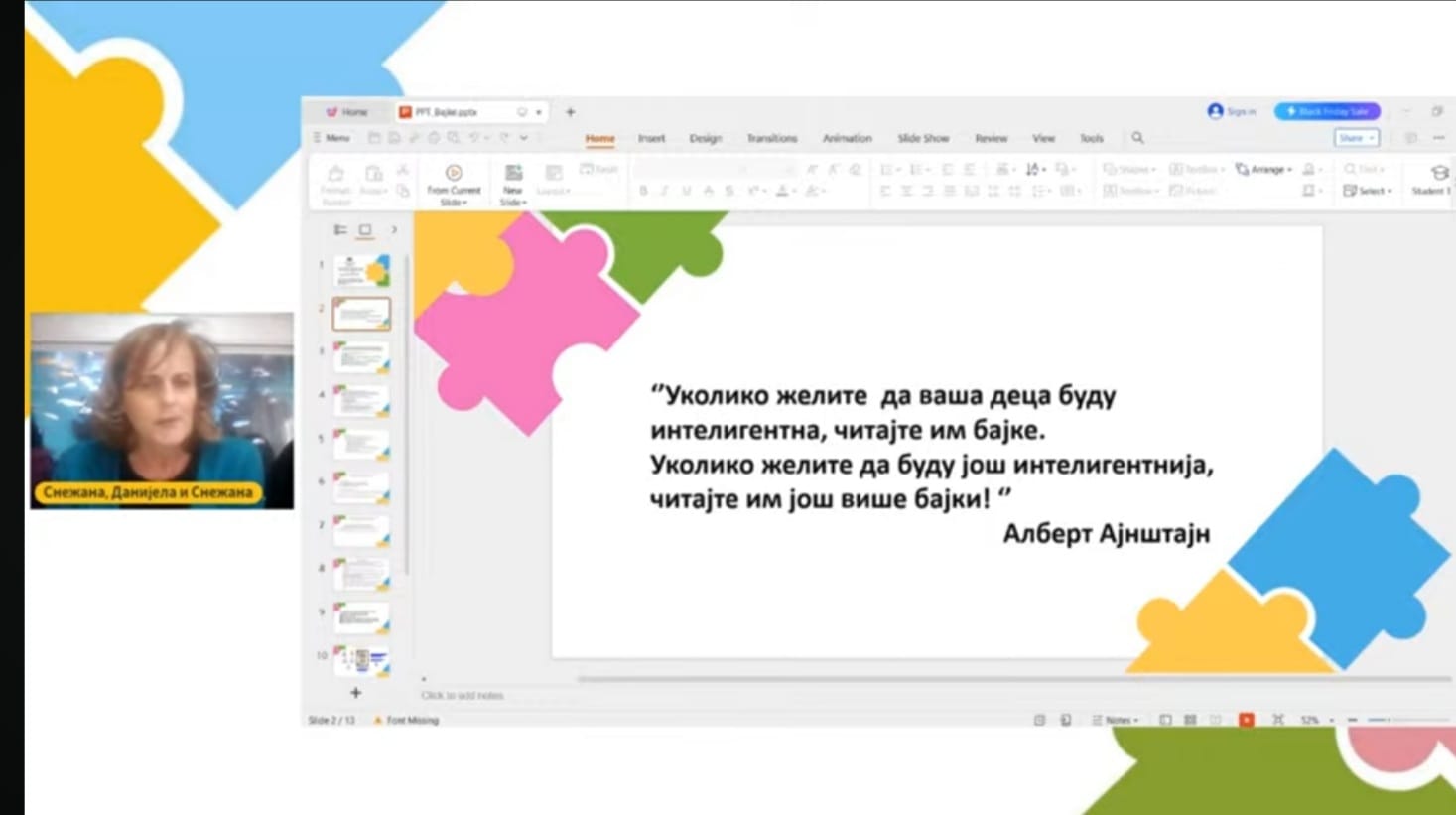Viewport: 1456px width, 815px height.
Task: Click the Black Friday Sale button
Action: [x=1327, y=111]
